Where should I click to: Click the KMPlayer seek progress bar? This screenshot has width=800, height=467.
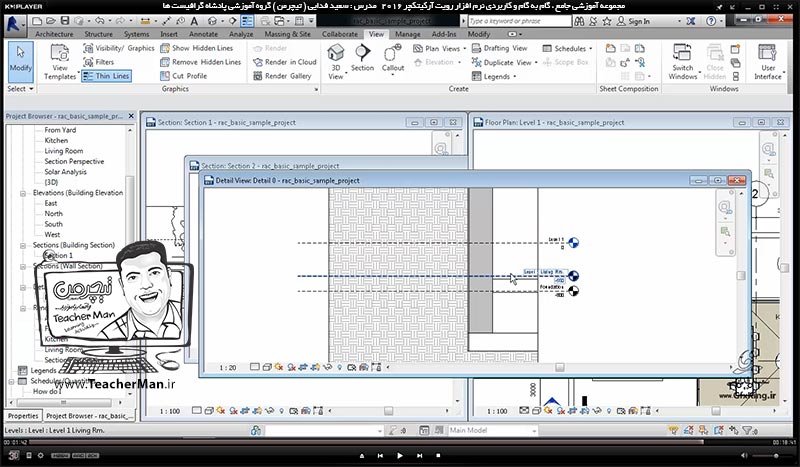point(400,442)
